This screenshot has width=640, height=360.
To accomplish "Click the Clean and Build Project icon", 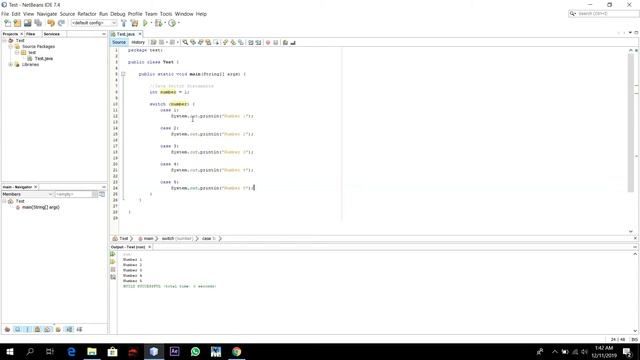I will coord(134,23).
